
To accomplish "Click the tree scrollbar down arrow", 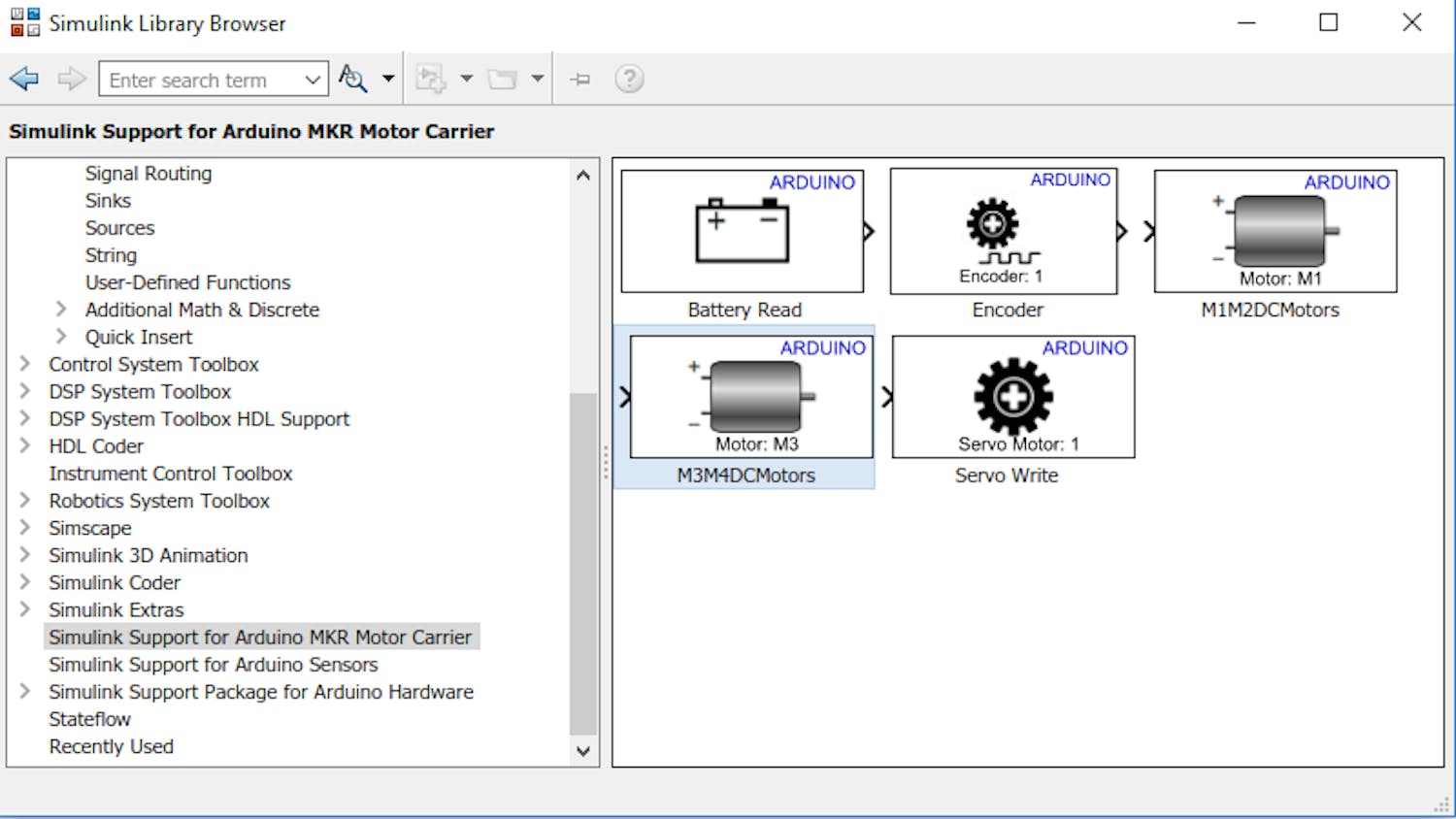I will coord(582,750).
